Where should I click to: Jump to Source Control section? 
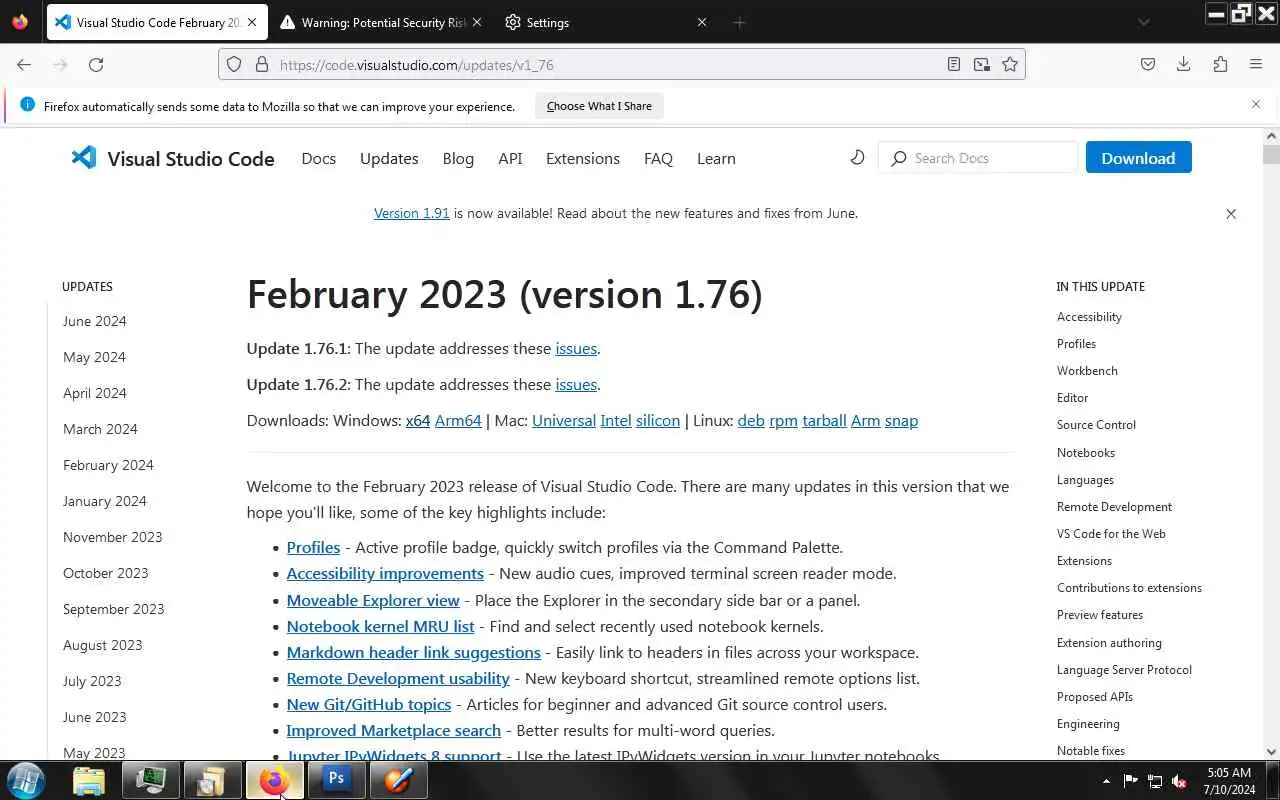click(x=1096, y=425)
